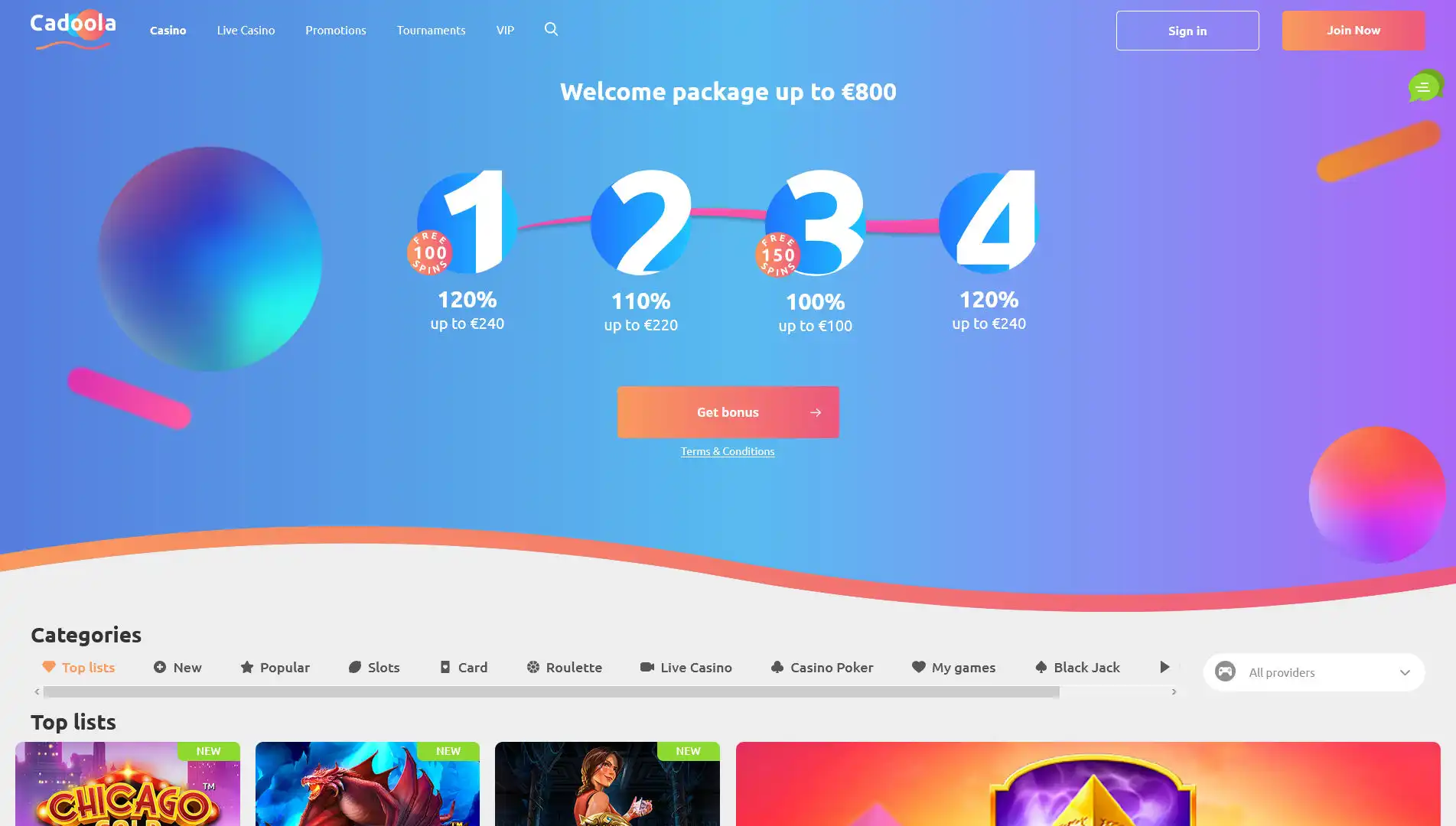Image resolution: width=1456 pixels, height=826 pixels.
Task: Click the categories horizontal scrollbar
Action: [x=551, y=691]
